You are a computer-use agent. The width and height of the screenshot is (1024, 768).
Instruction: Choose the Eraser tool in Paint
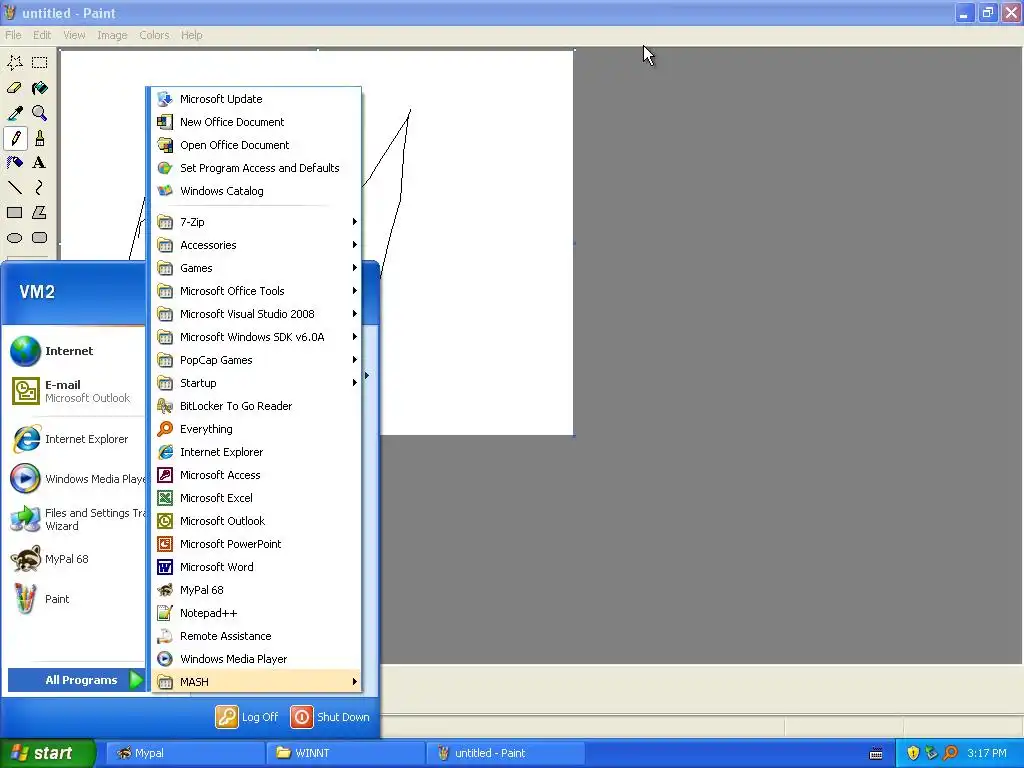click(14, 88)
